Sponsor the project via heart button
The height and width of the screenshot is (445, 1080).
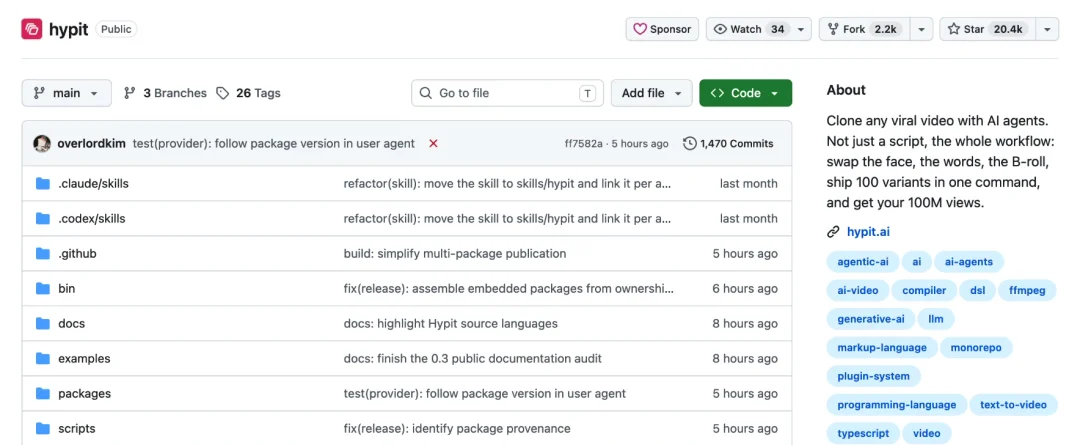coord(663,29)
